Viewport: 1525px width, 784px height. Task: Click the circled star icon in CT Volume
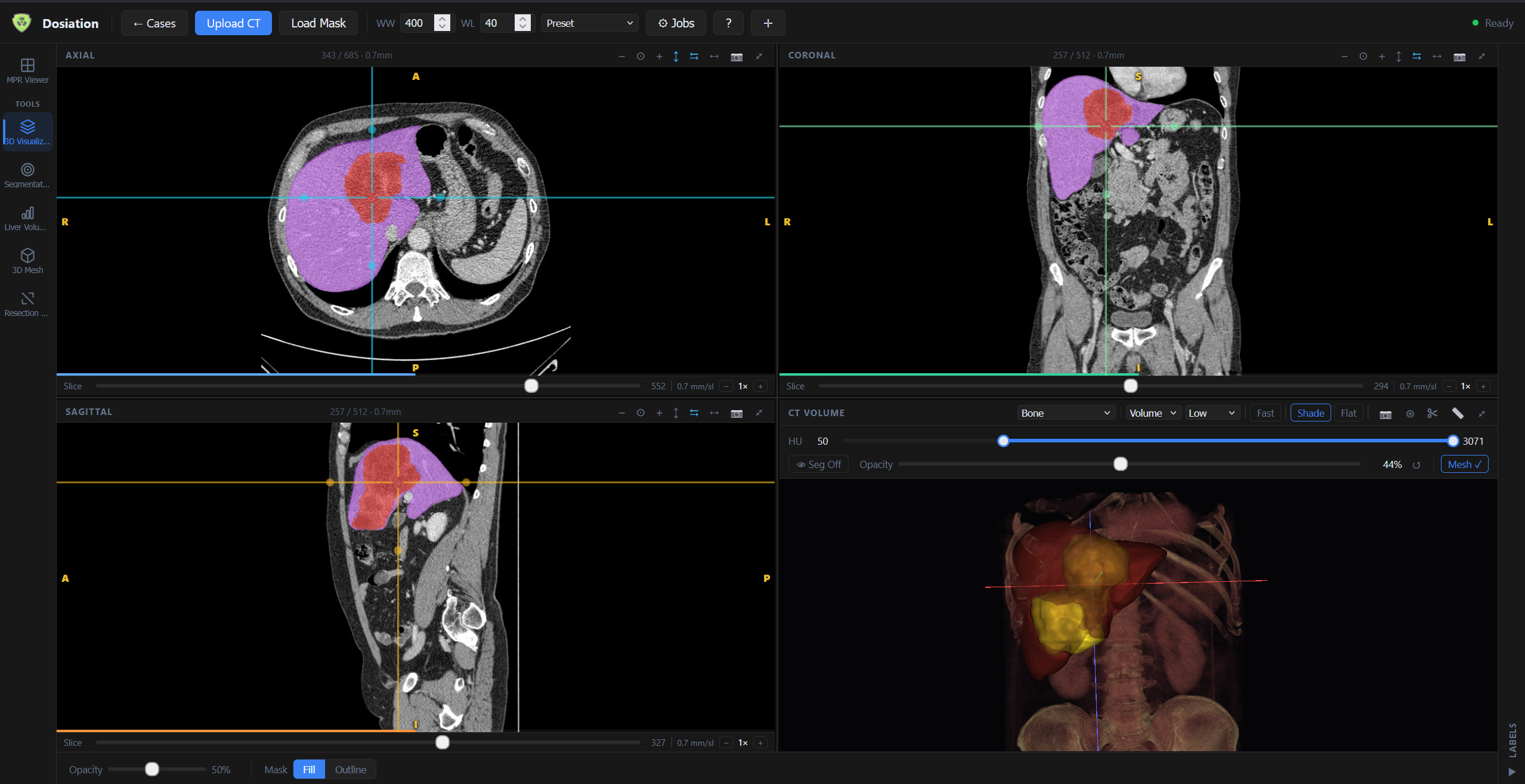click(1410, 414)
